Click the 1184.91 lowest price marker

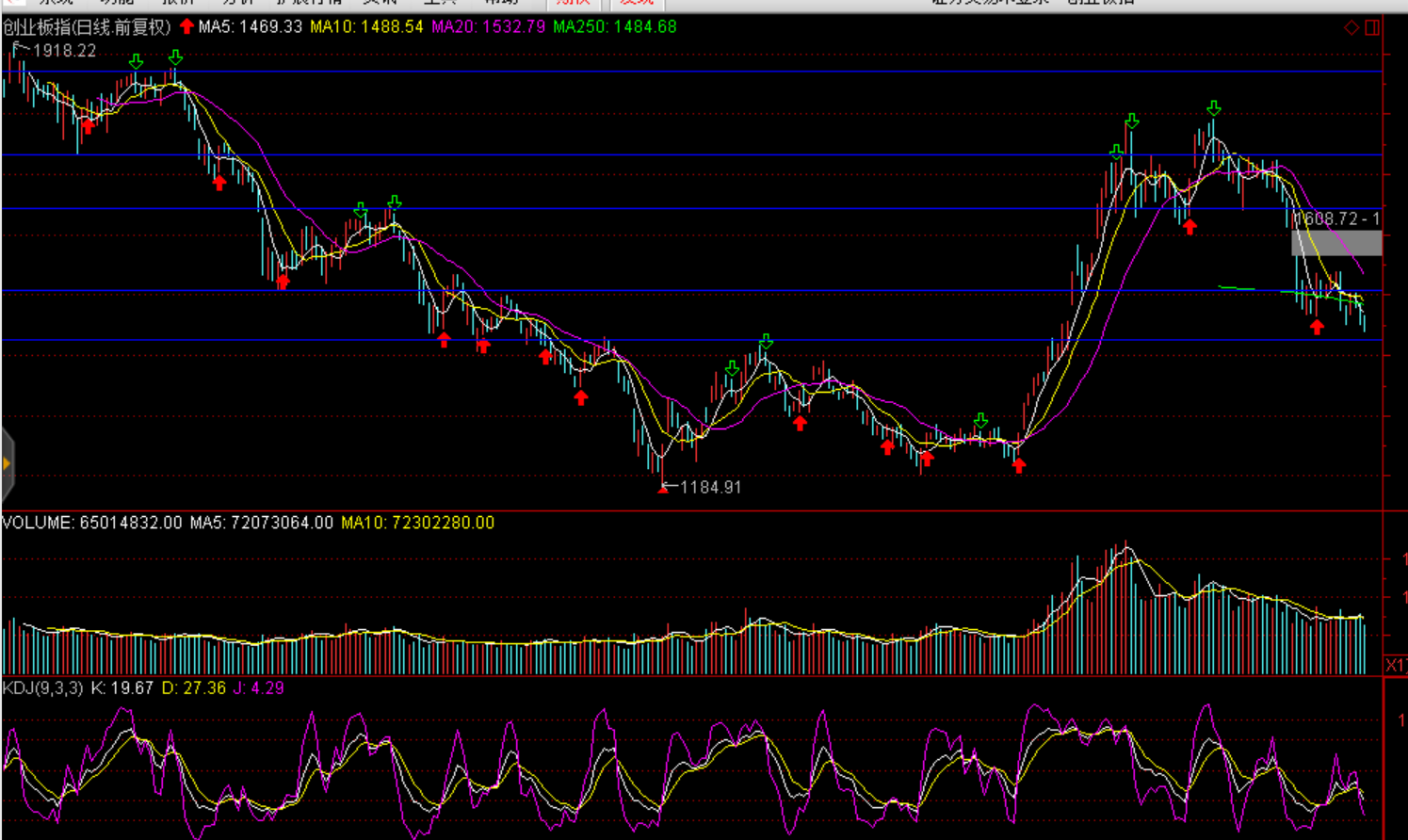coord(710,487)
